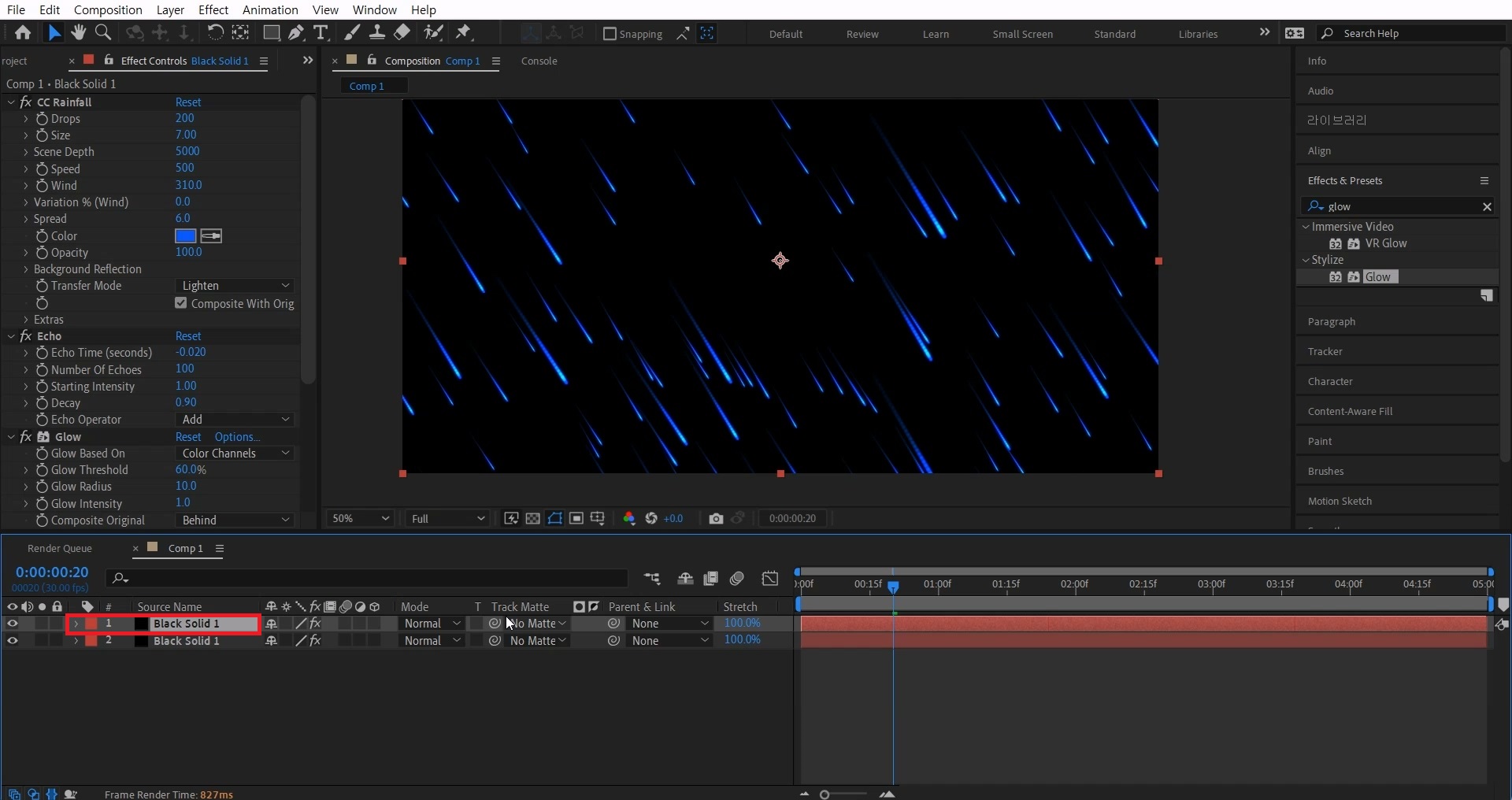Switch to the Learn workspace
This screenshot has width=1512, height=800.
936,34
